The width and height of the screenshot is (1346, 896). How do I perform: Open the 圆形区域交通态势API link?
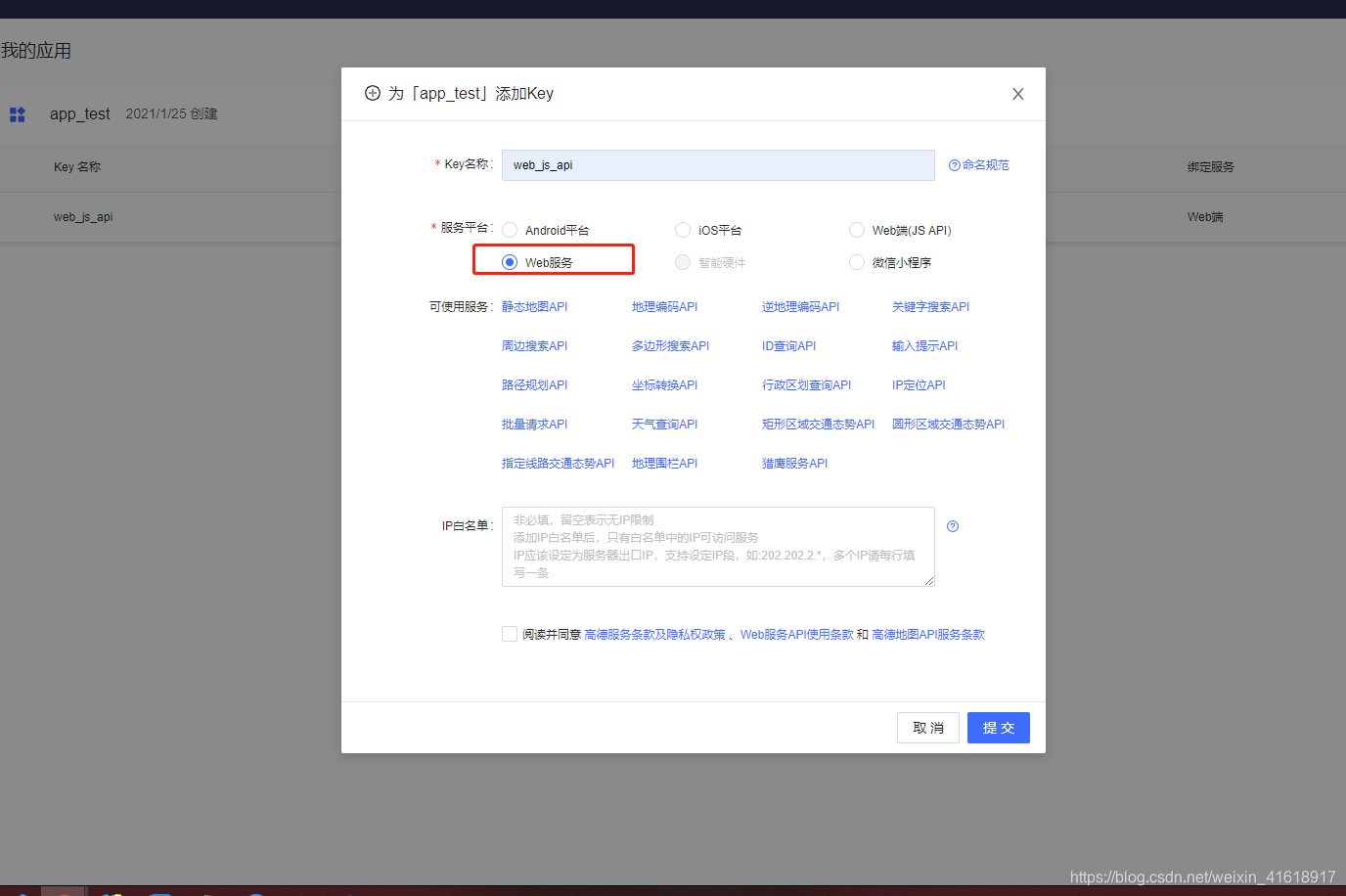pos(948,425)
